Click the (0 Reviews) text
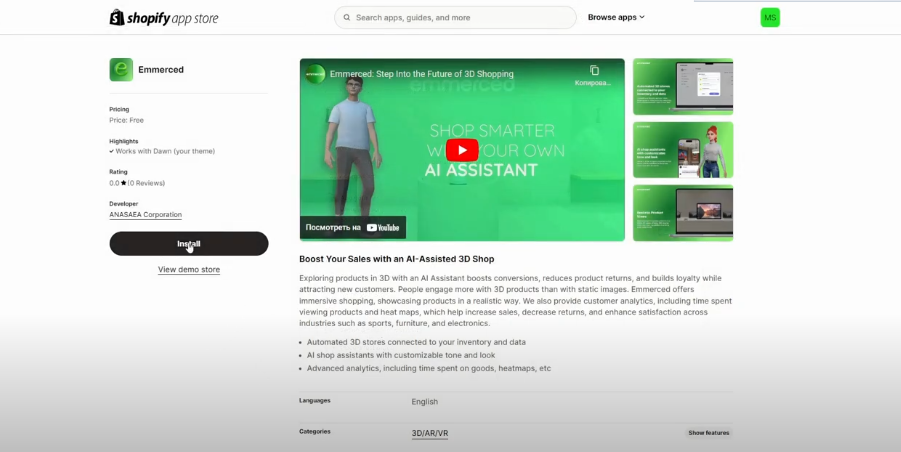The height and width of the screenshot is (452, 901). coord(146,183)
